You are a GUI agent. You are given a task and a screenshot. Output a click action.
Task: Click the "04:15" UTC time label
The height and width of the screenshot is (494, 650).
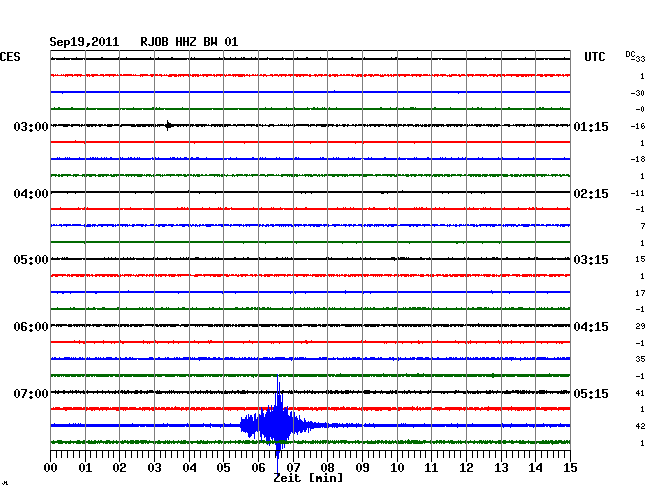[591, 327]
